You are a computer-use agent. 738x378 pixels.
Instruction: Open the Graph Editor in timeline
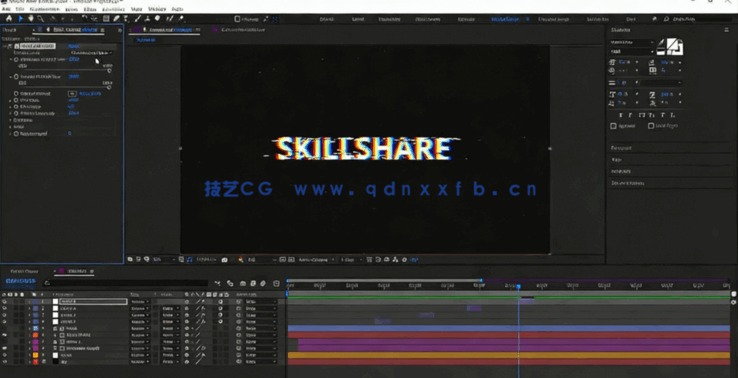pos(276,283)
